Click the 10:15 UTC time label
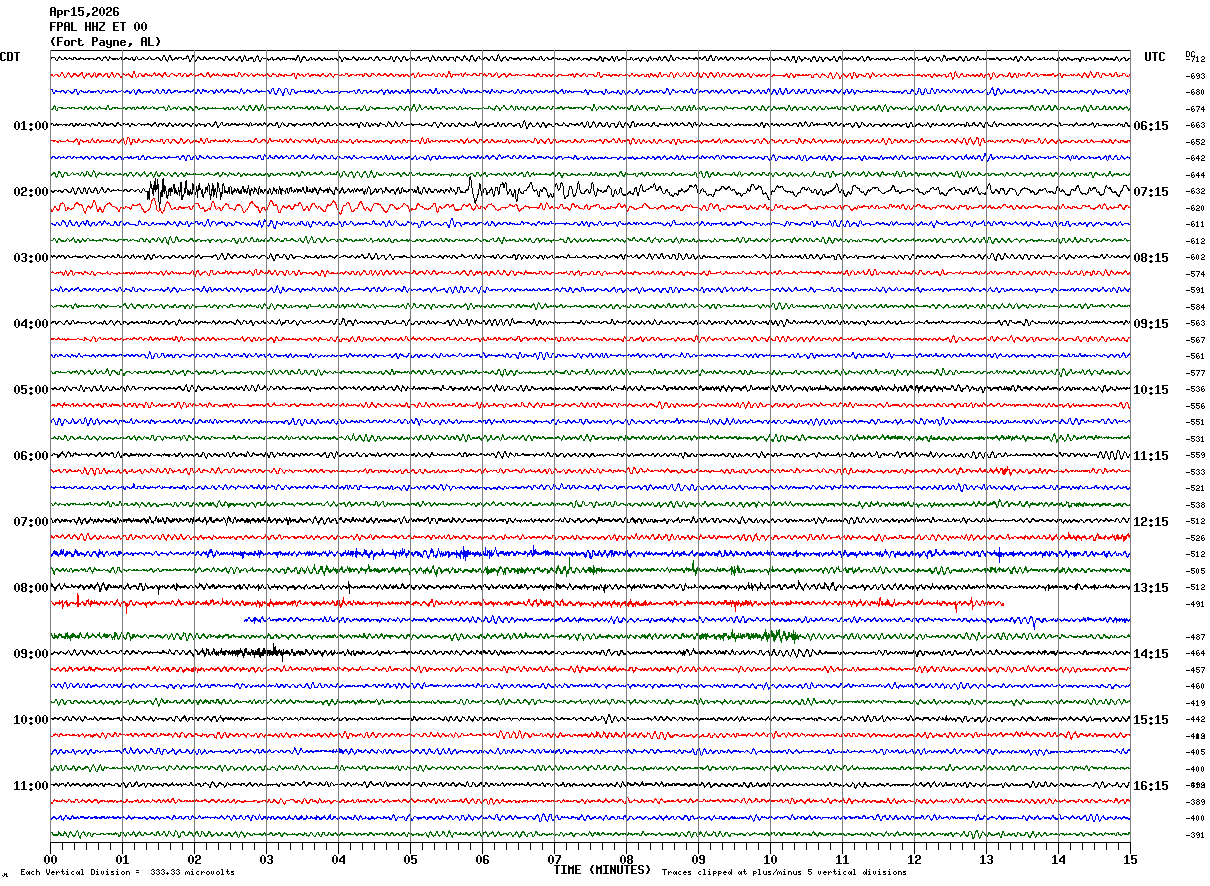 (1151, 390)
